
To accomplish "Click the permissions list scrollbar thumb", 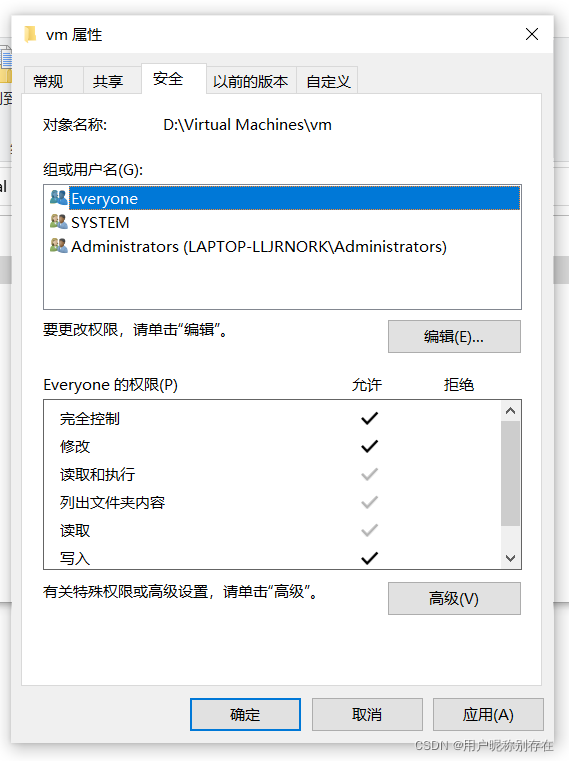I will click(x=510, y=473).
